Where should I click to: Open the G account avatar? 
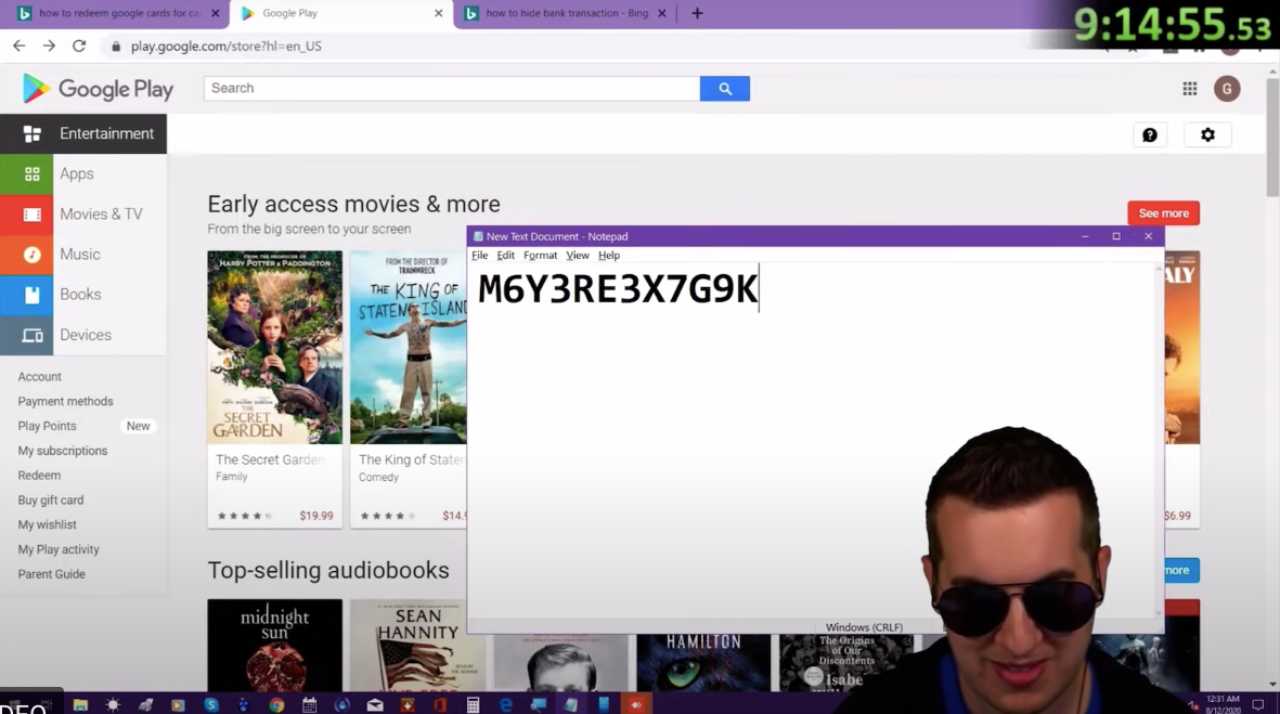[x=1227, y=88]
